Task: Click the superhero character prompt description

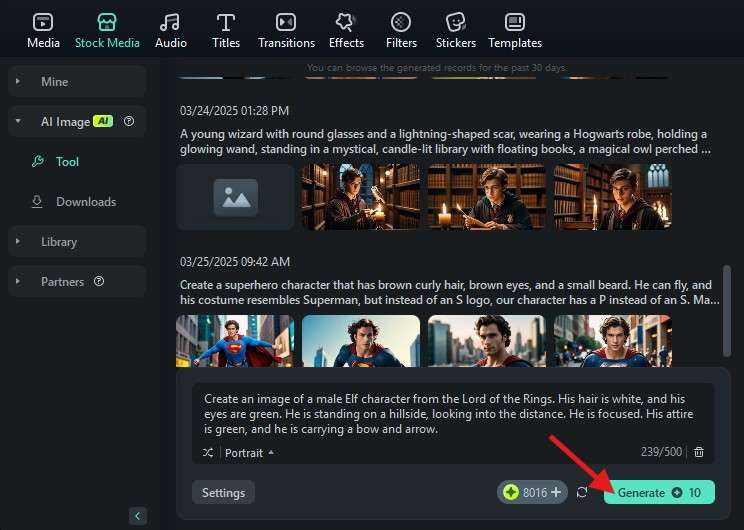Action: (x=449, y=292)
